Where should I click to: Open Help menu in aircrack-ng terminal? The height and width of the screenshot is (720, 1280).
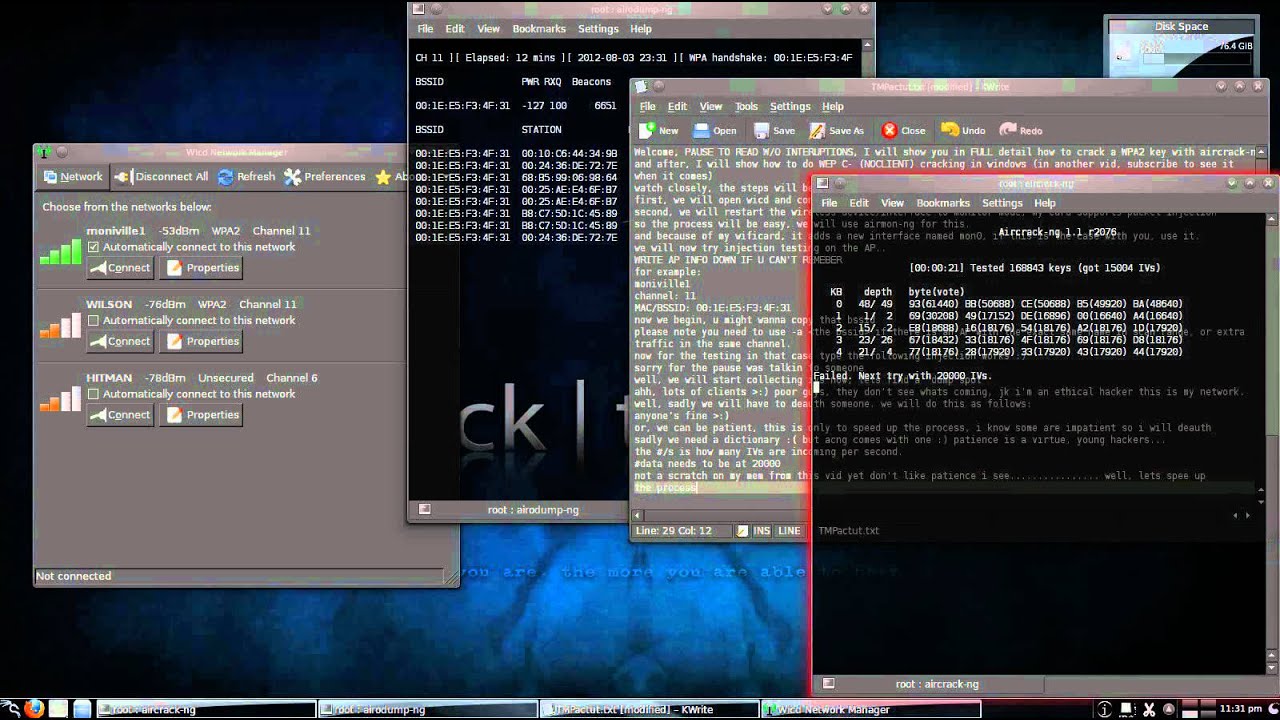(1045, 203)
